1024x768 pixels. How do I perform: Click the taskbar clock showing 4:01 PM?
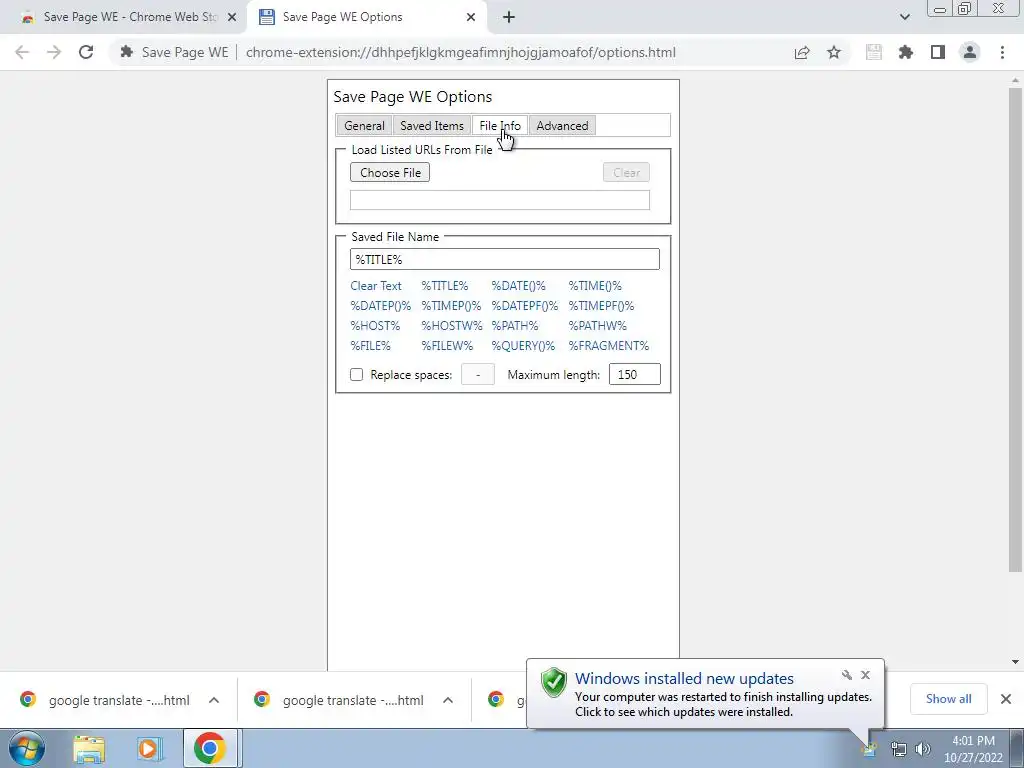coord(973,748)
